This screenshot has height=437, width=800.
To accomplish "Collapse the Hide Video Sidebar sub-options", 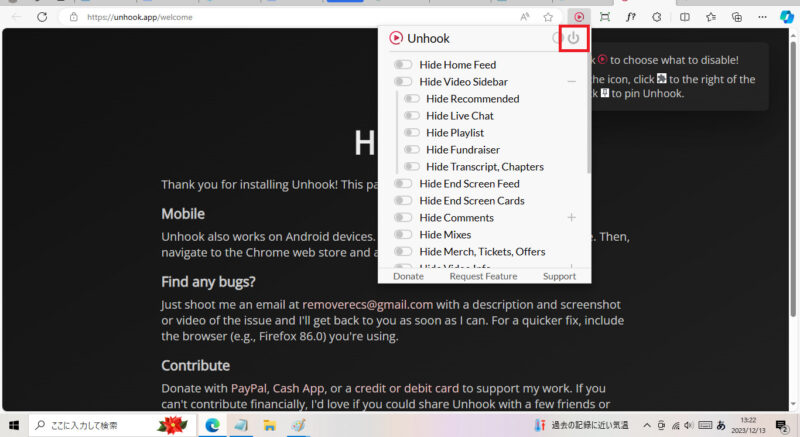I will 571,82.
